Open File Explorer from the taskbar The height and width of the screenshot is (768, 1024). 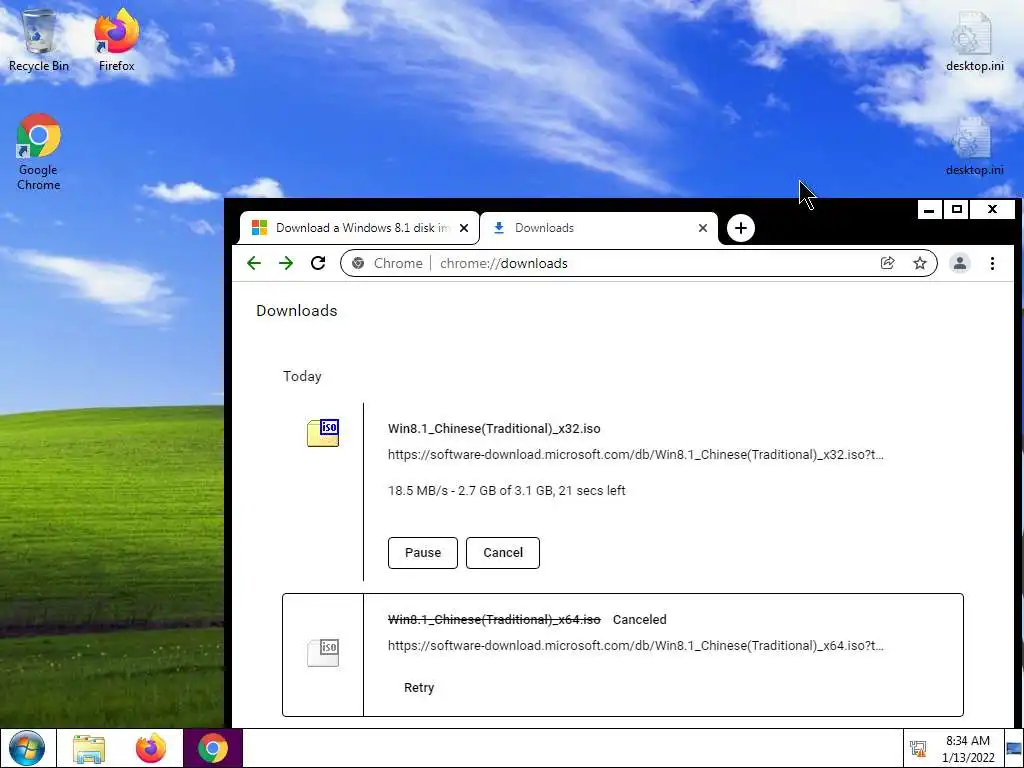[89, 748]
